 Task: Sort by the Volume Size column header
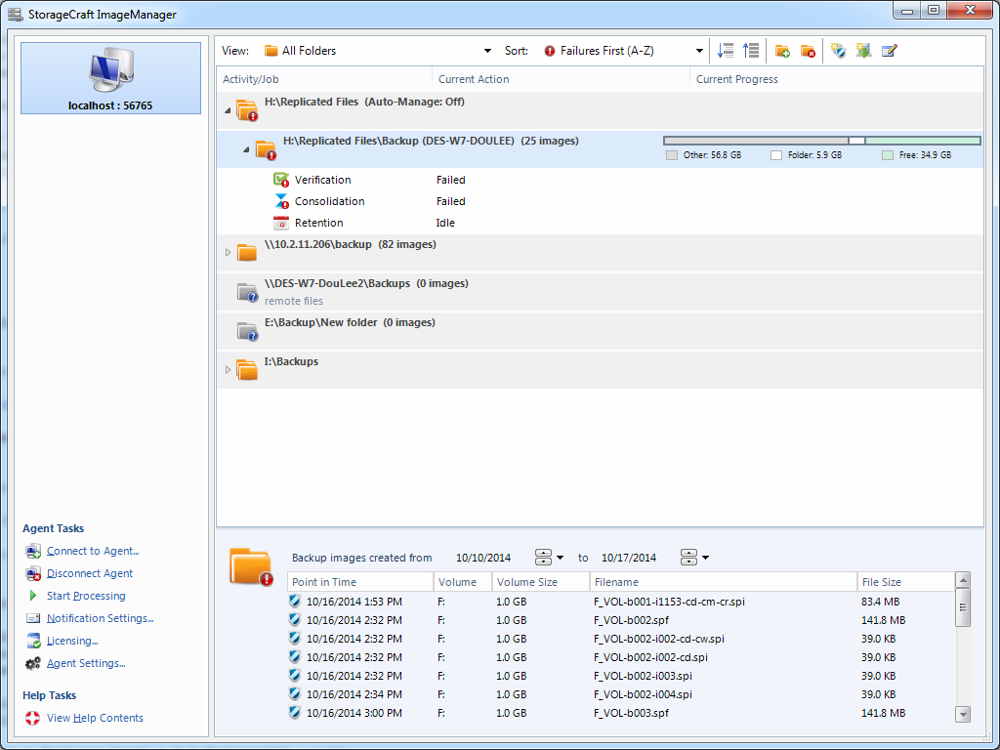click(541, 582)
